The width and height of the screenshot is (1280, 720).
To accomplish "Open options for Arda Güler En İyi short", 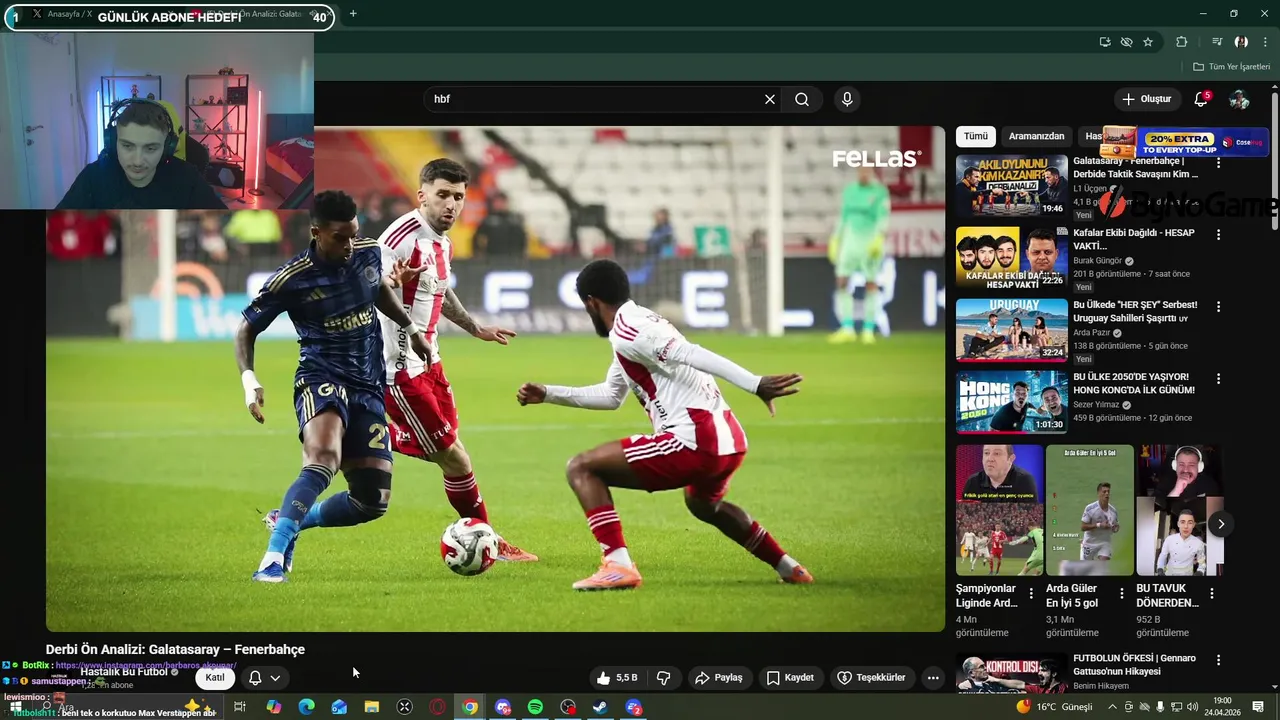I will pos(1121,594).
